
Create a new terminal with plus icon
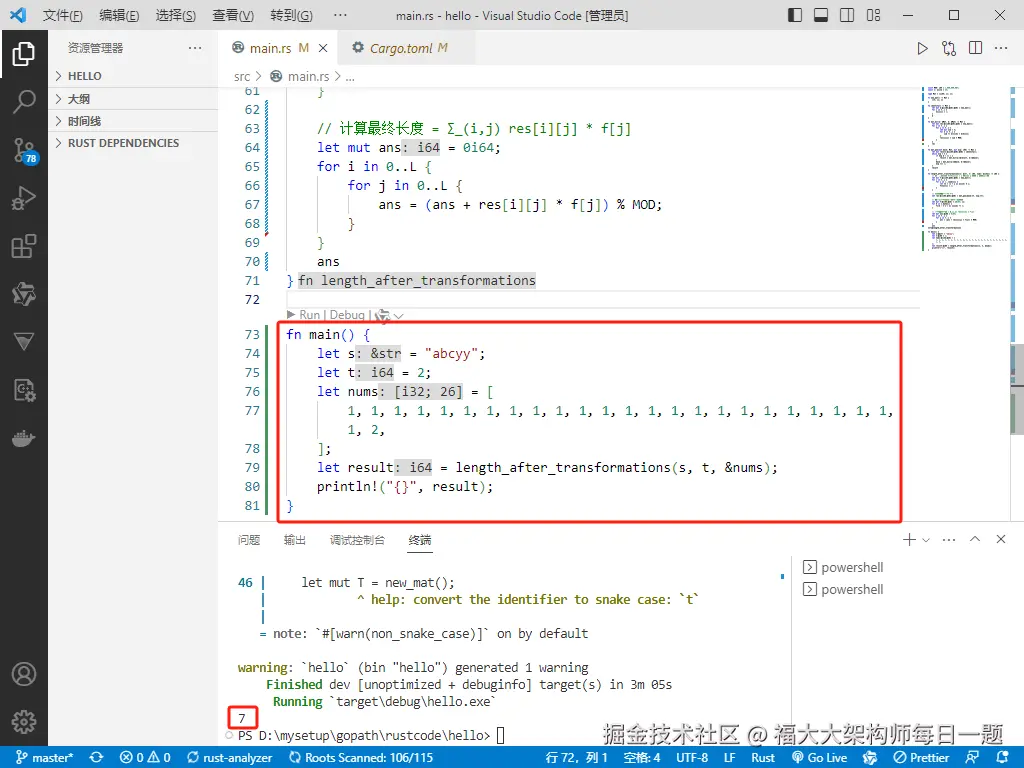click(909, 539)
